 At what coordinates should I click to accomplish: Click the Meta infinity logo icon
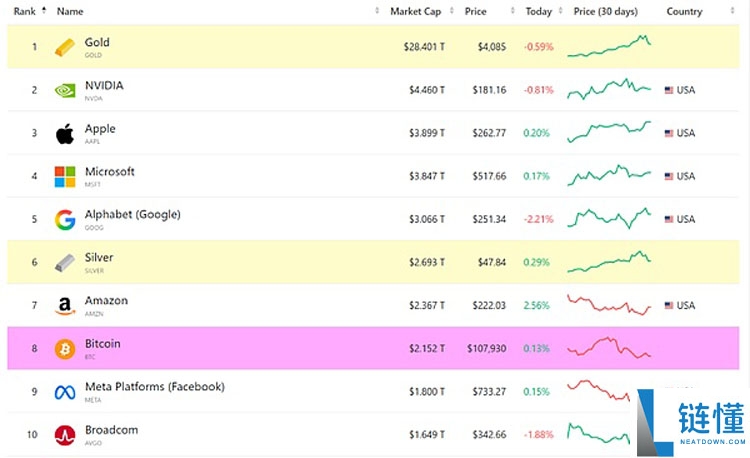point(65,393)
